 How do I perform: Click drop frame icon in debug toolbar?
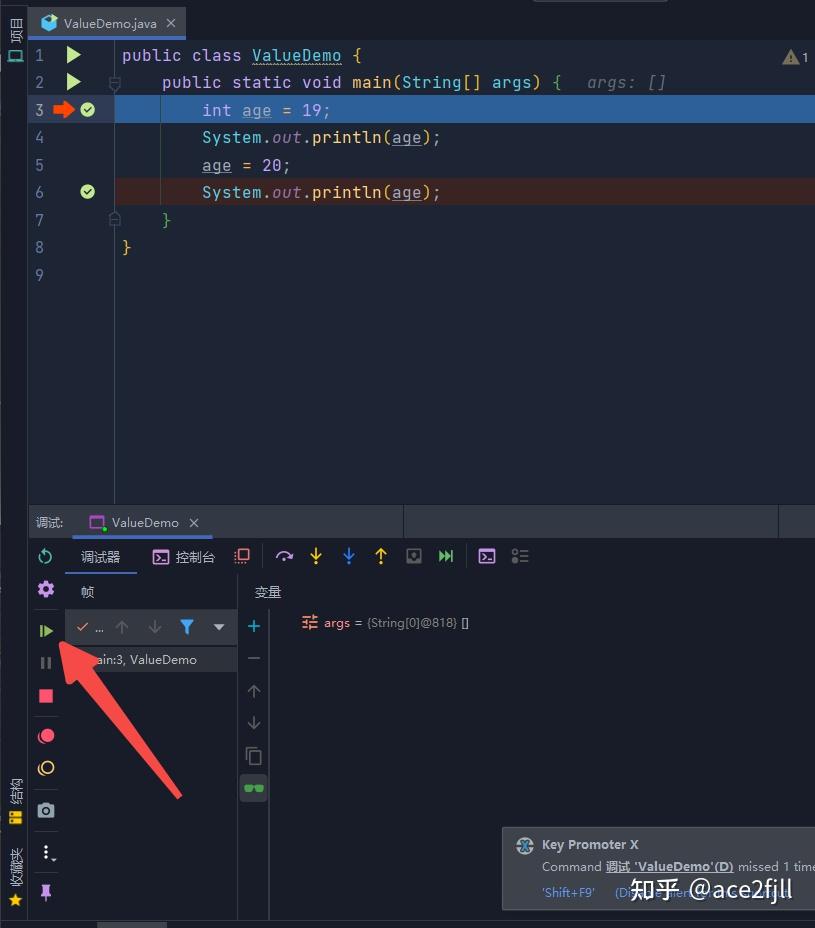[x=414, y=556]
